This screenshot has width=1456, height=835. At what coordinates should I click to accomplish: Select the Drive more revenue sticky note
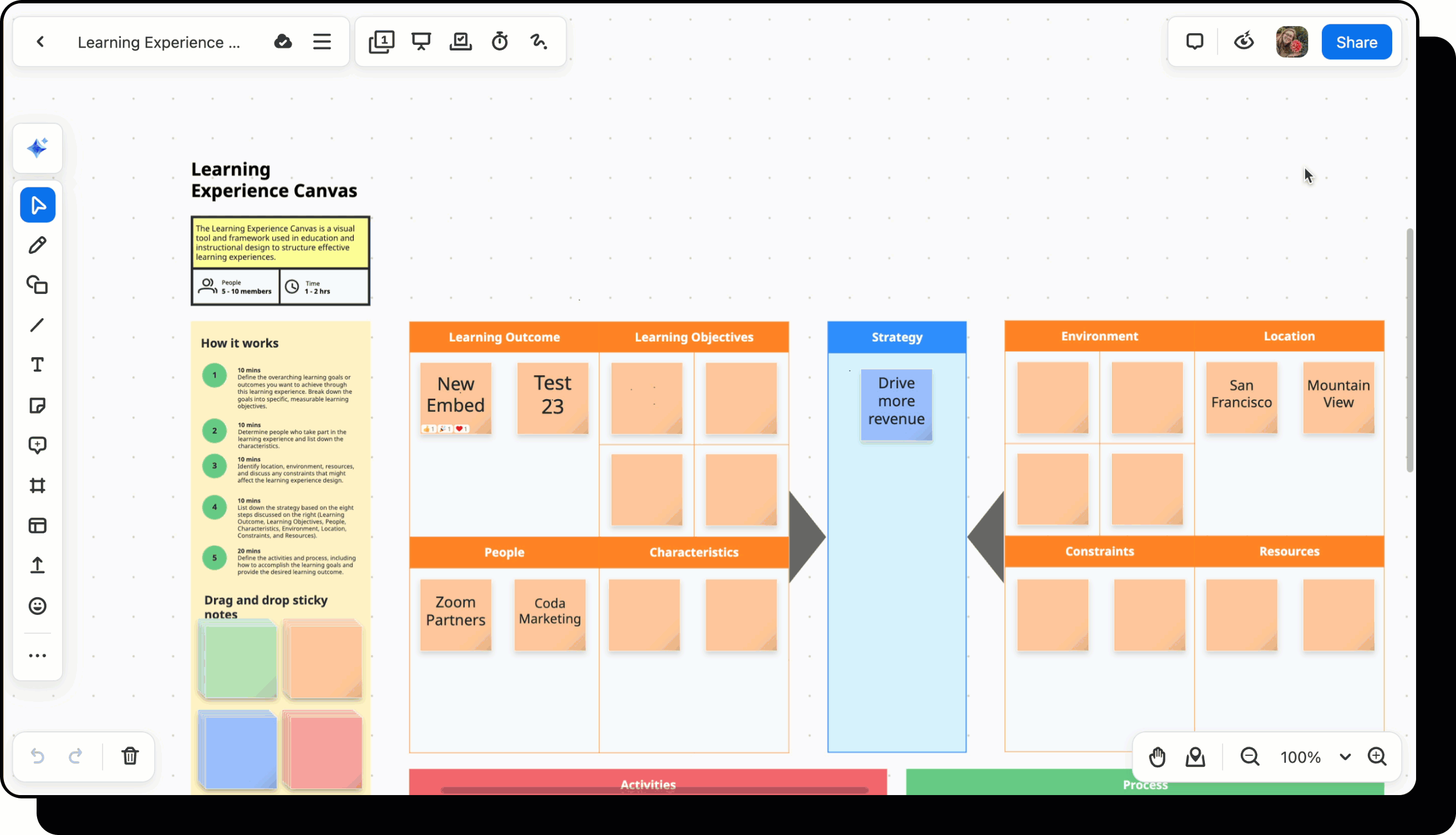pos(897,404)
